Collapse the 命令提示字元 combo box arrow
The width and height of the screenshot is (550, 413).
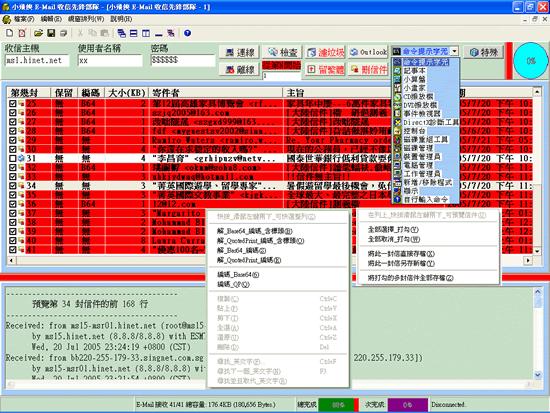455,52
